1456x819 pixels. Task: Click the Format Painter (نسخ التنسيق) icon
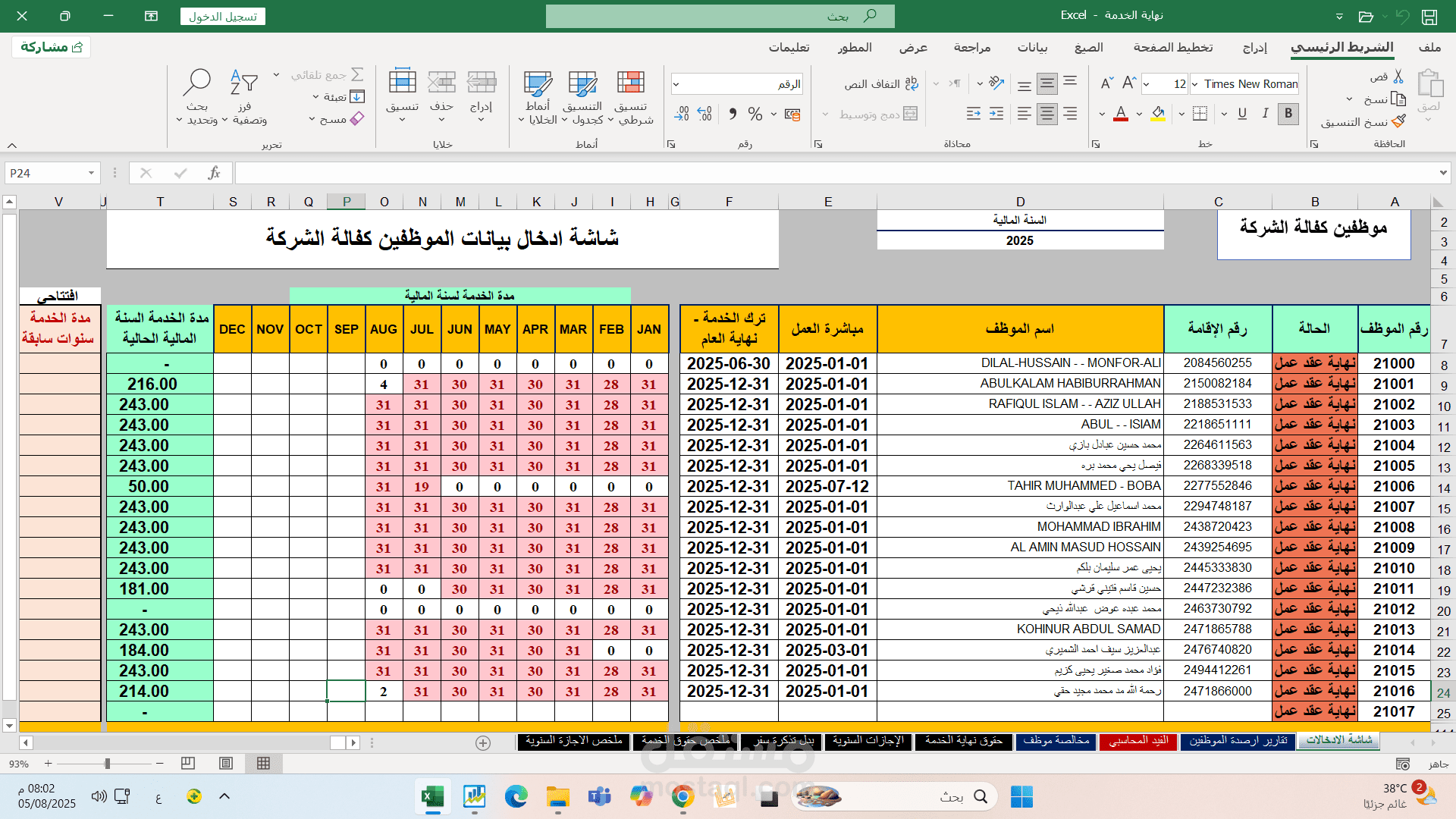pos(1399,121)
